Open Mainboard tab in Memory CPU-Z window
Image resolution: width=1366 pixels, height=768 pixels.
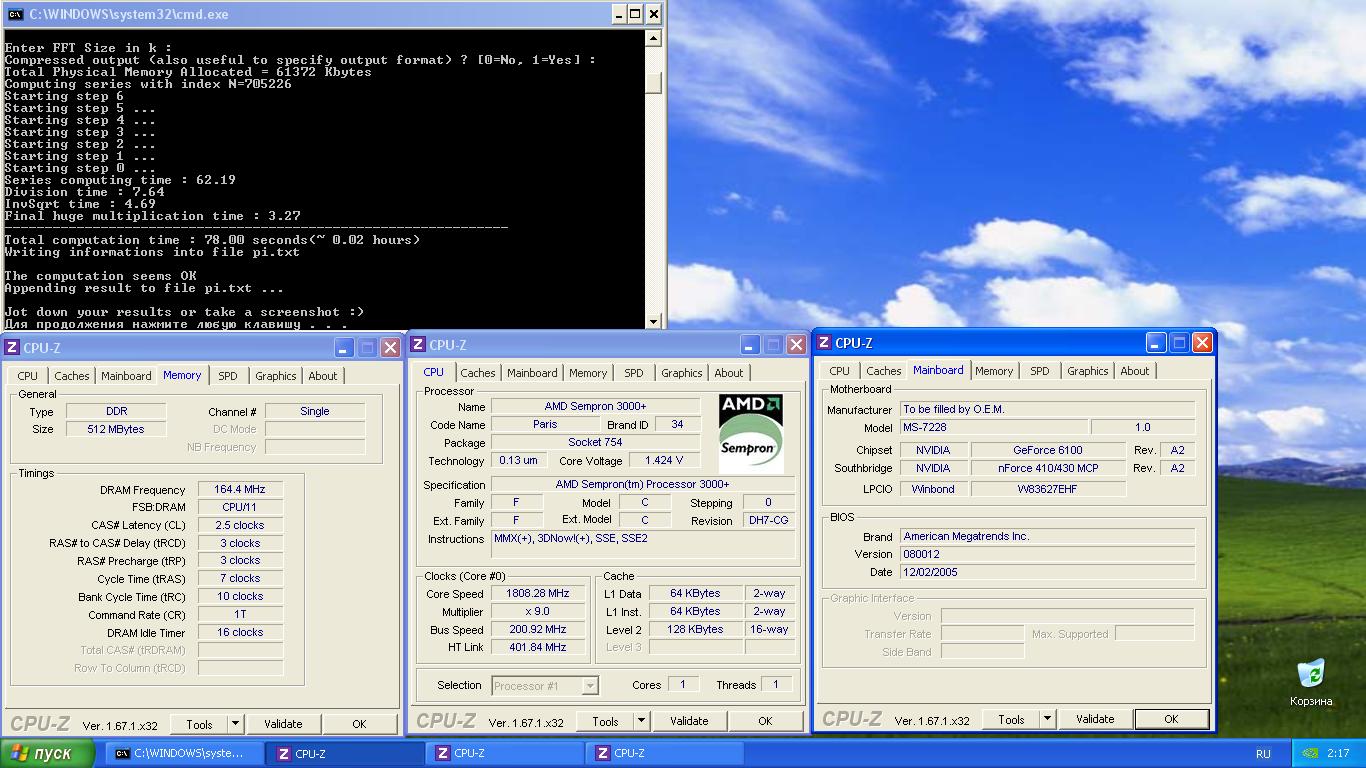pyautogui.click(x=126, y=376)
